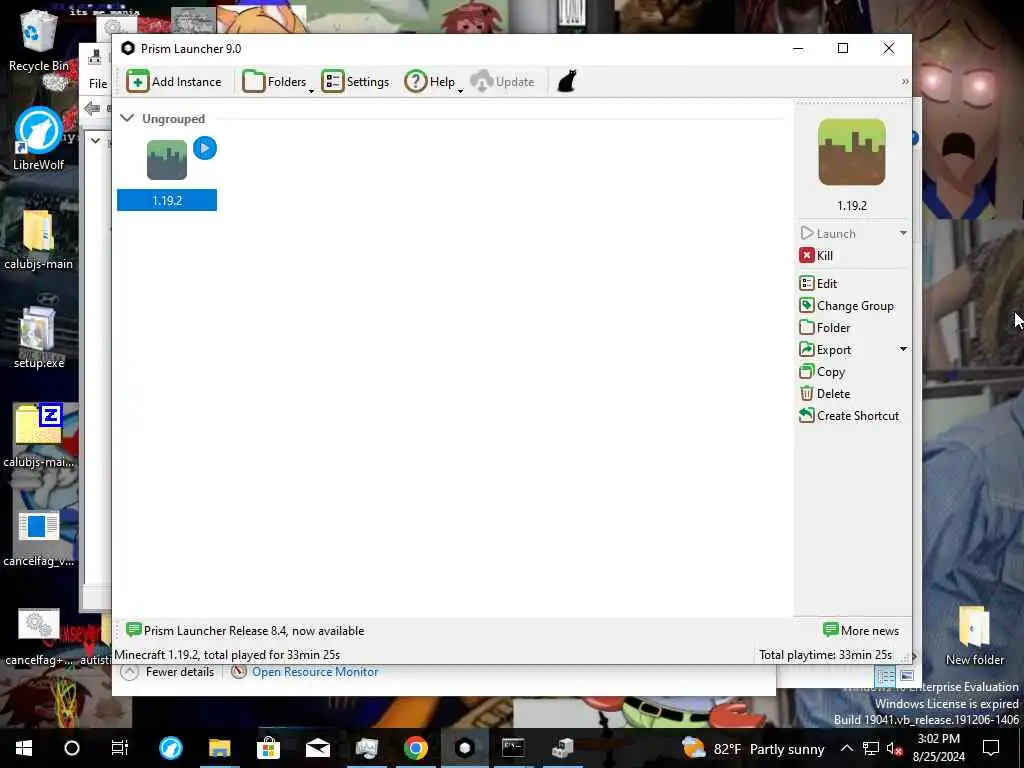Select calubjs-mai... zip archive on desktop
Screen dimensions: 1024x768
(x=39, y=436)
